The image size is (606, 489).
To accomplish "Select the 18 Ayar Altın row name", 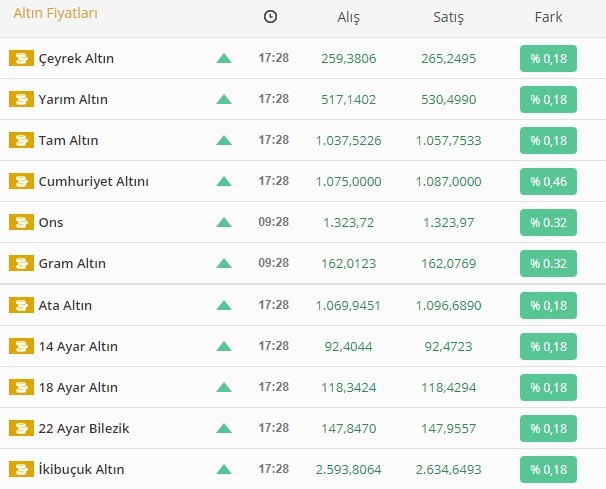I will point(78,387).
